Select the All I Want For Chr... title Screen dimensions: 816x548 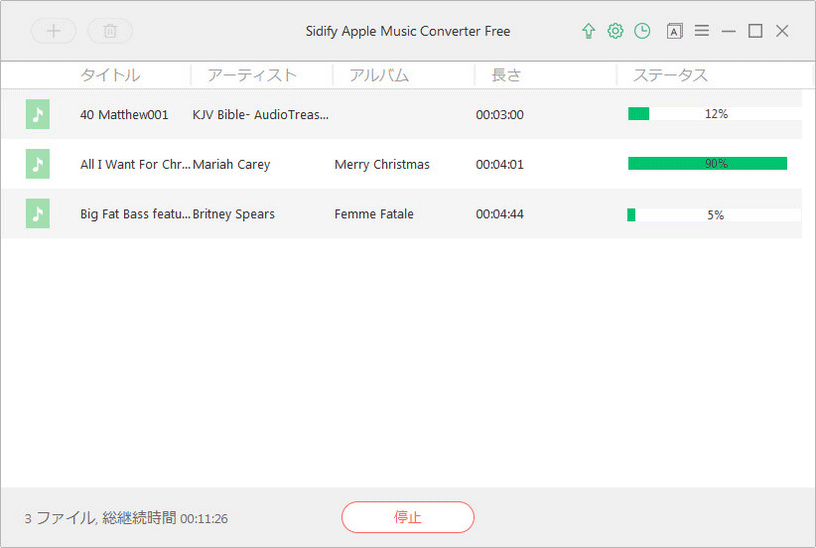(x=135, y=164)
